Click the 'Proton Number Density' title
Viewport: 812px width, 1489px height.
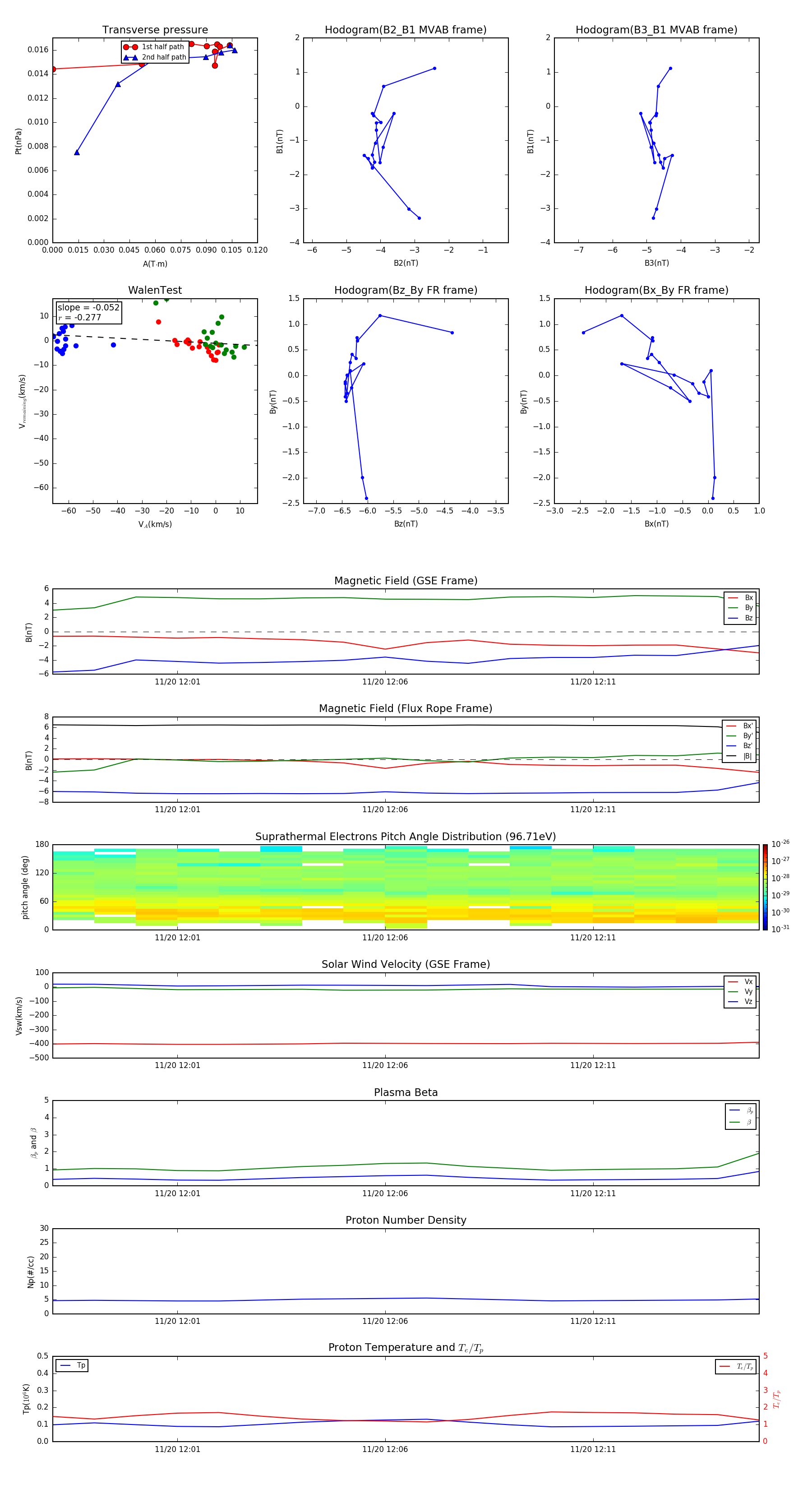click(x=406, y=1220)
